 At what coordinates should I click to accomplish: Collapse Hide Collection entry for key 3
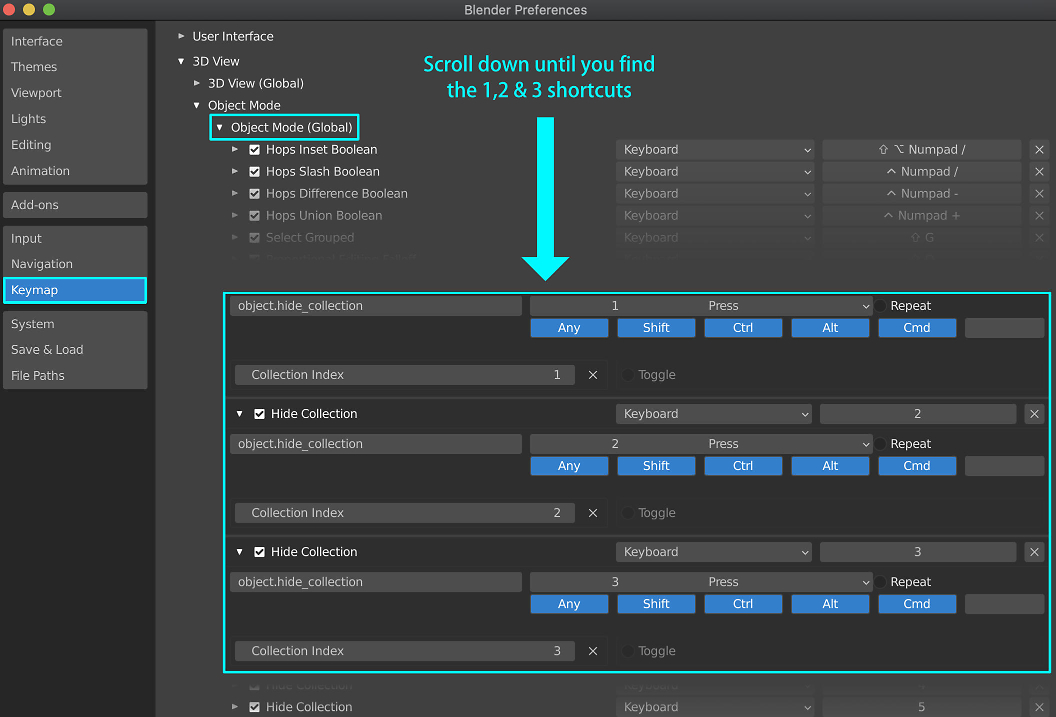click(x=240, y=552)
